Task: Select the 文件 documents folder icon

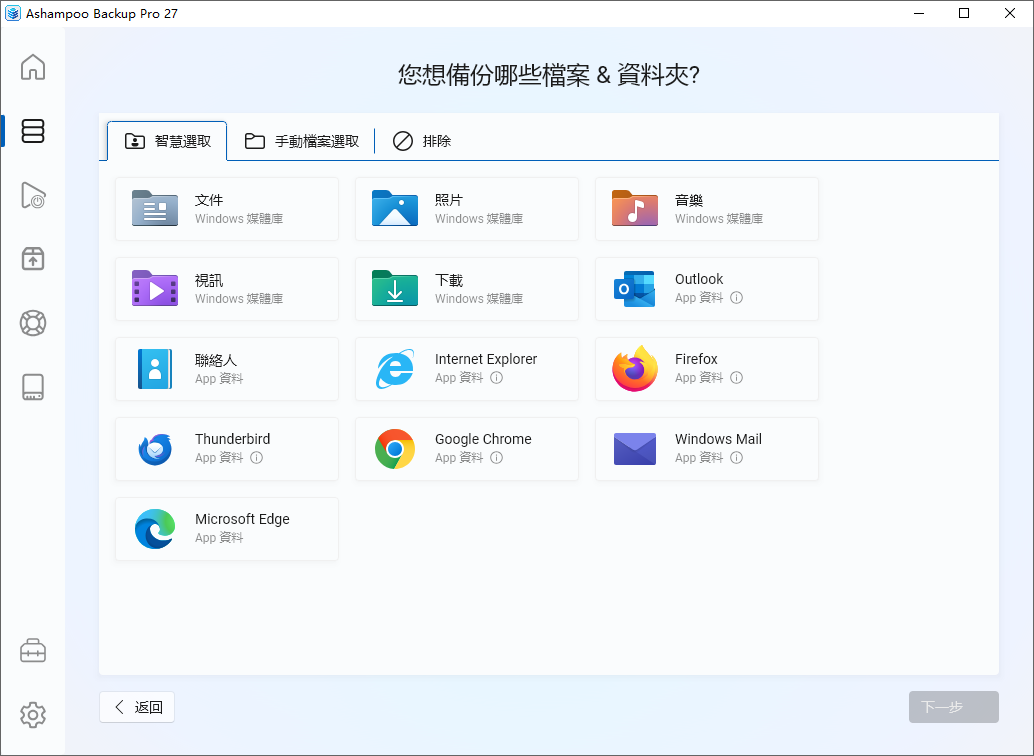Action: tap(155, 208)
